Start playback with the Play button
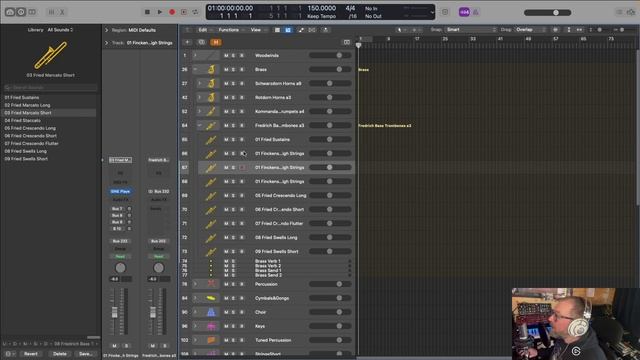 click(x=160, y=12)
